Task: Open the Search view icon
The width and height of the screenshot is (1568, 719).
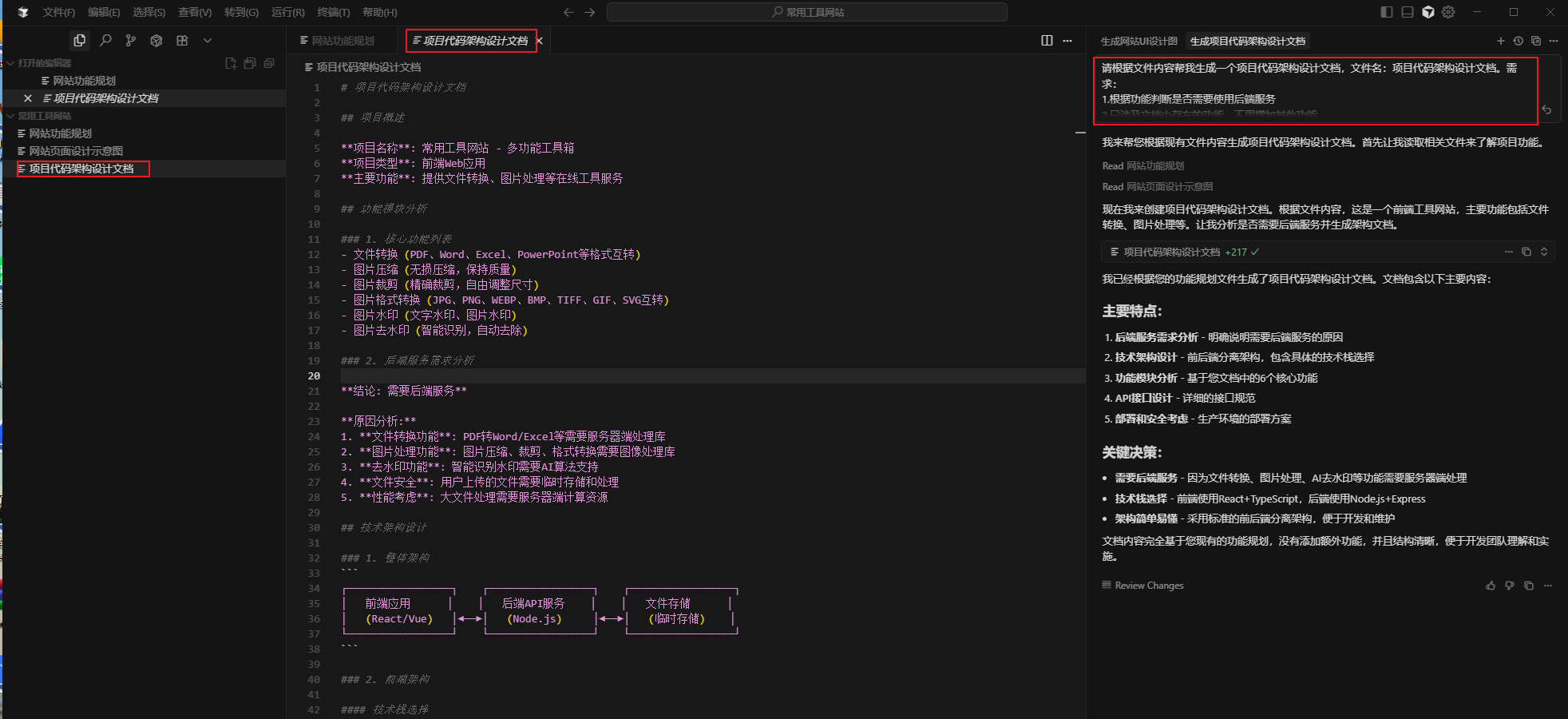Action: click(x=105, y=40)
